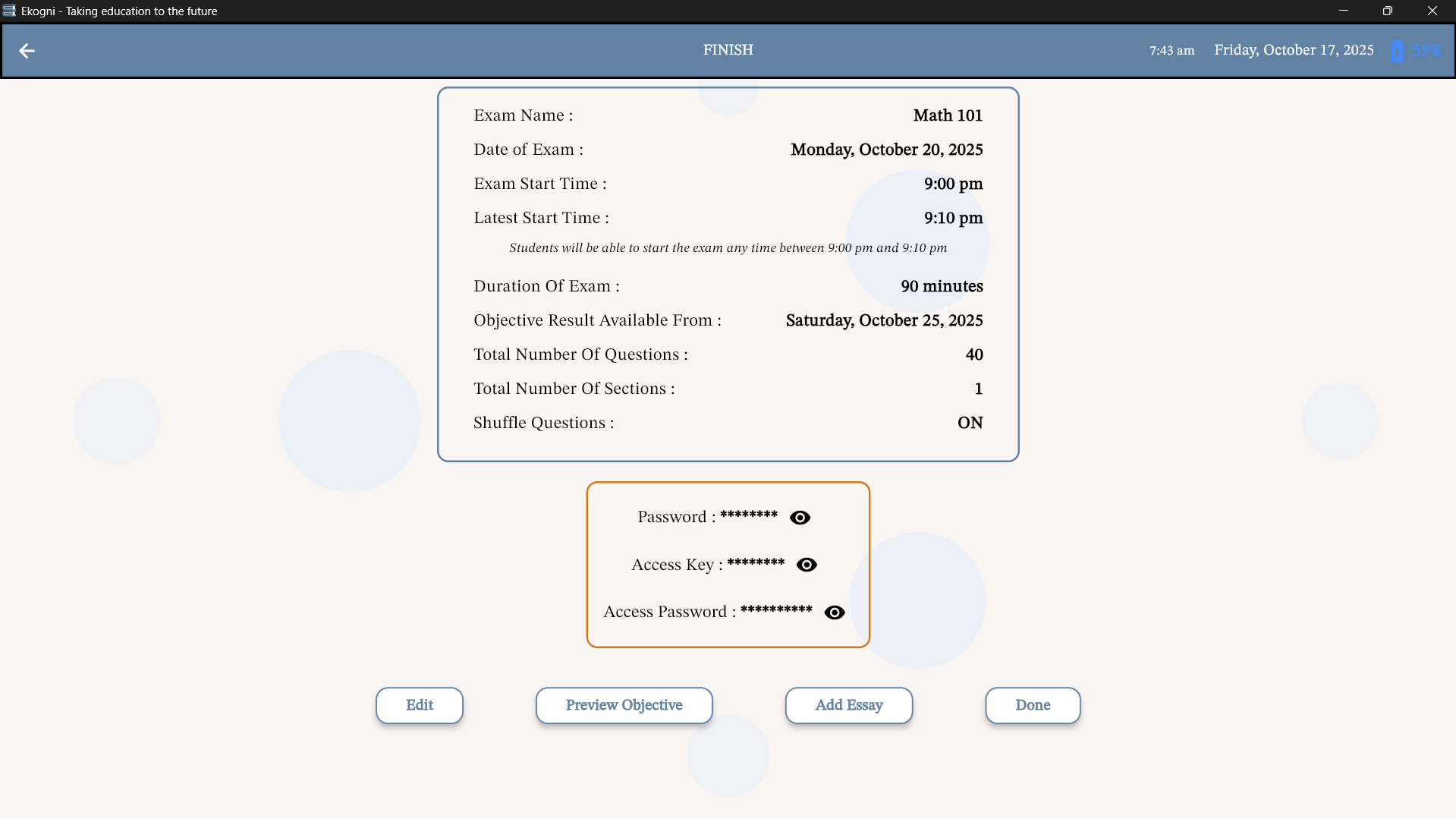Select the Math 101 exam name
Viewport: 1456px width, 819px height.
click(x=947, y=115)
